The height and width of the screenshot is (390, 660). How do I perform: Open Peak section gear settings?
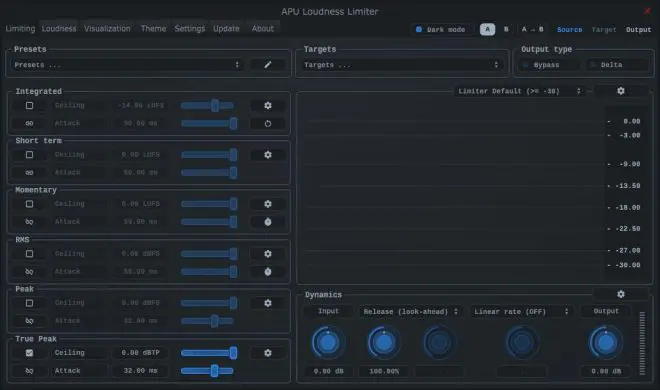coord(268,303)
